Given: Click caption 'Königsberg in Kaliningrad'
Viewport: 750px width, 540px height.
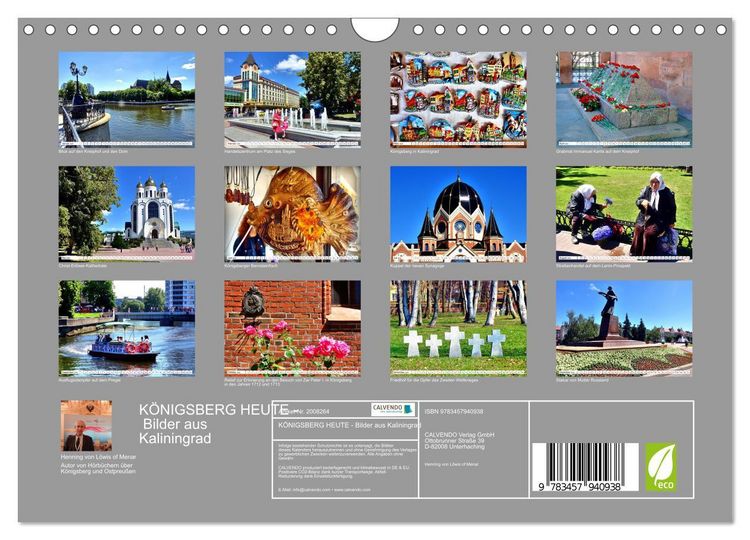Looking at the screenshot, I should [414, 152].
